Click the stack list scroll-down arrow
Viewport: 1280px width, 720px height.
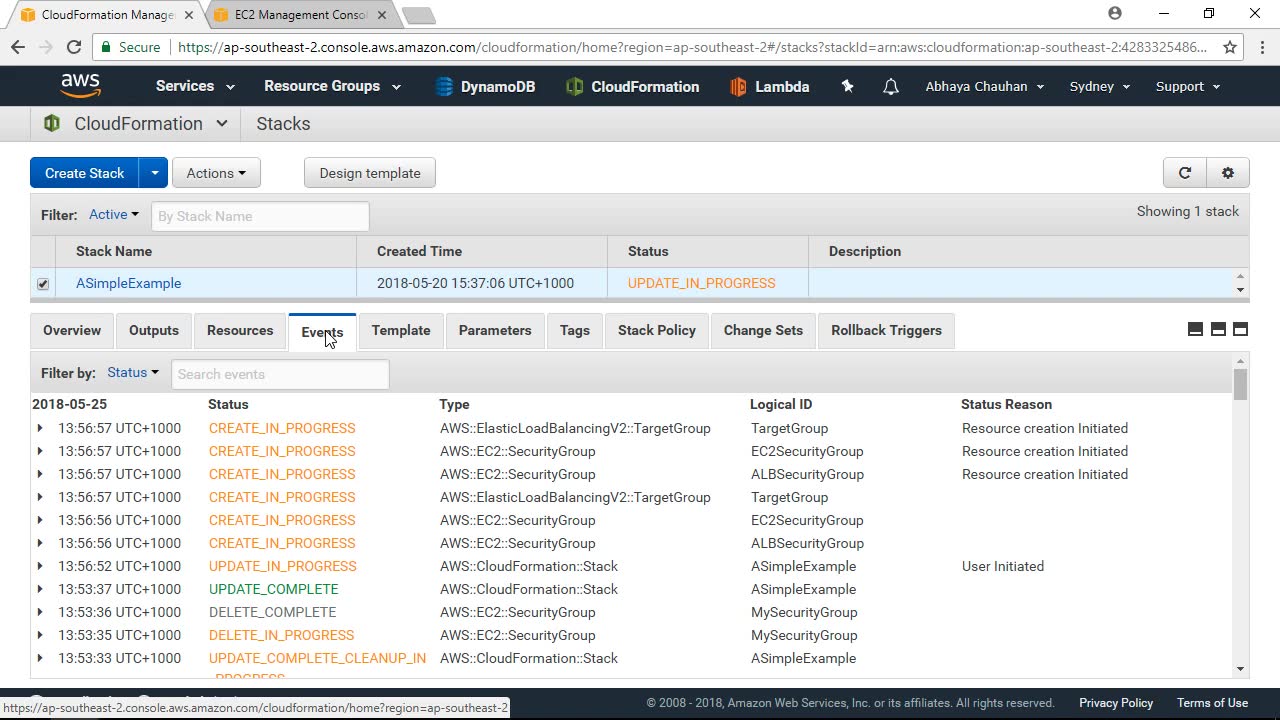coord(1241,290)
